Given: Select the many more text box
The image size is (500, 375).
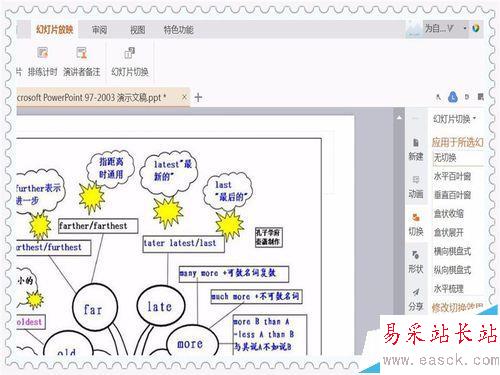Looking at the screenshot, I should (234, 274).
